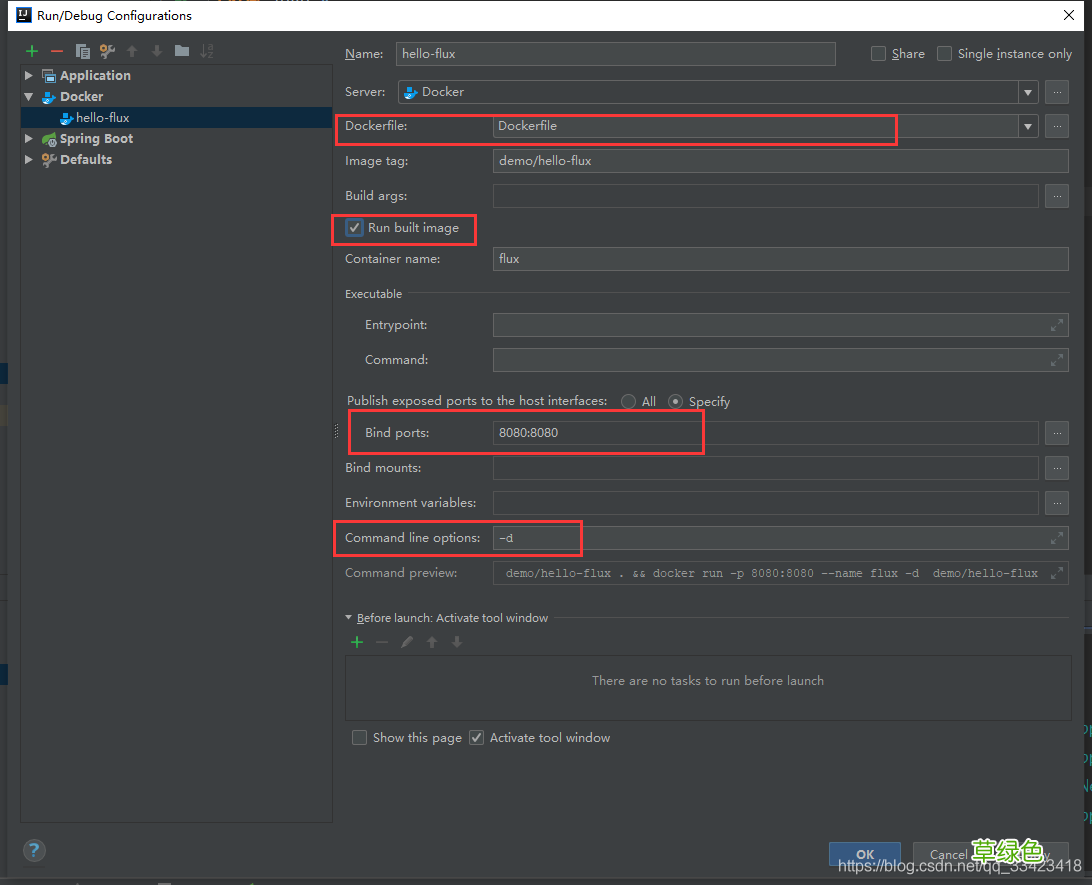
Task: Browse Docker servers with ellipsis button
Action: 1057,92
